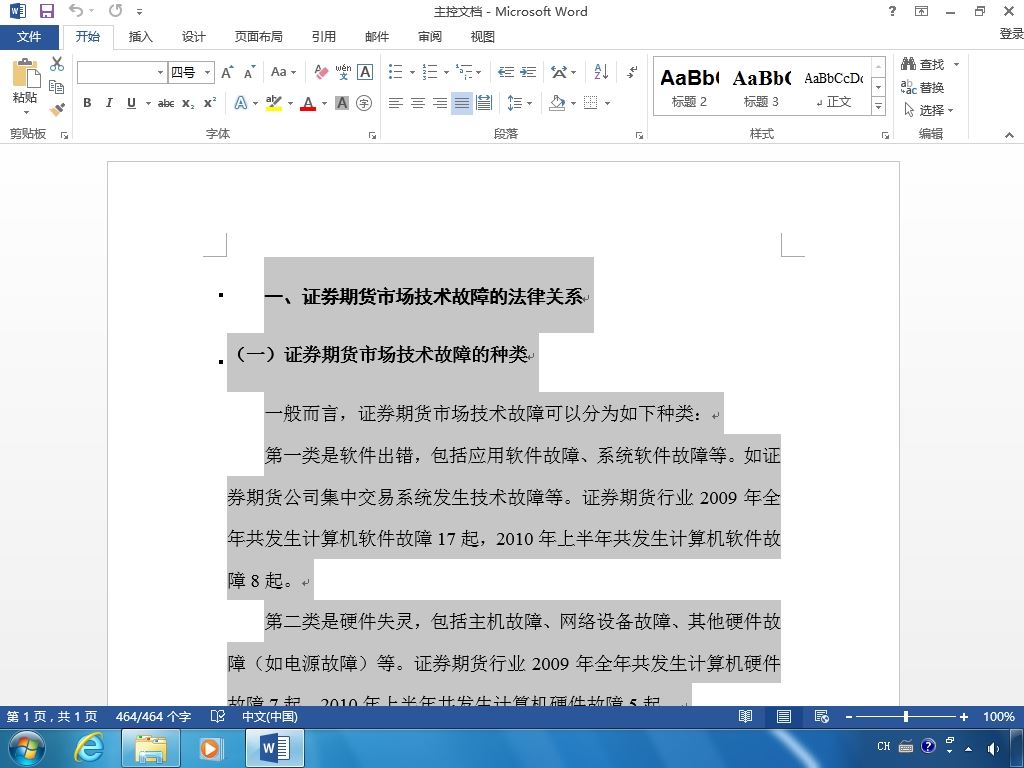1024x768 pixels.
Task: Clear all formatting with the eraser icon
Action: [x=321, y=72]
